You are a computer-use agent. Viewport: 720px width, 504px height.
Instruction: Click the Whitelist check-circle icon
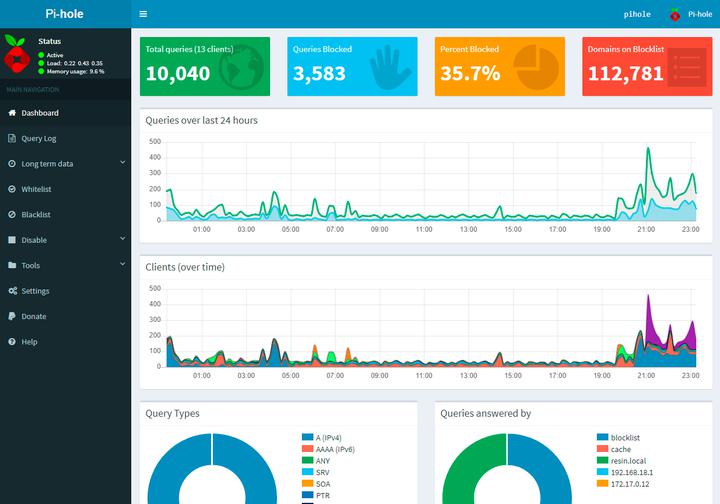(x=12, y=189)
